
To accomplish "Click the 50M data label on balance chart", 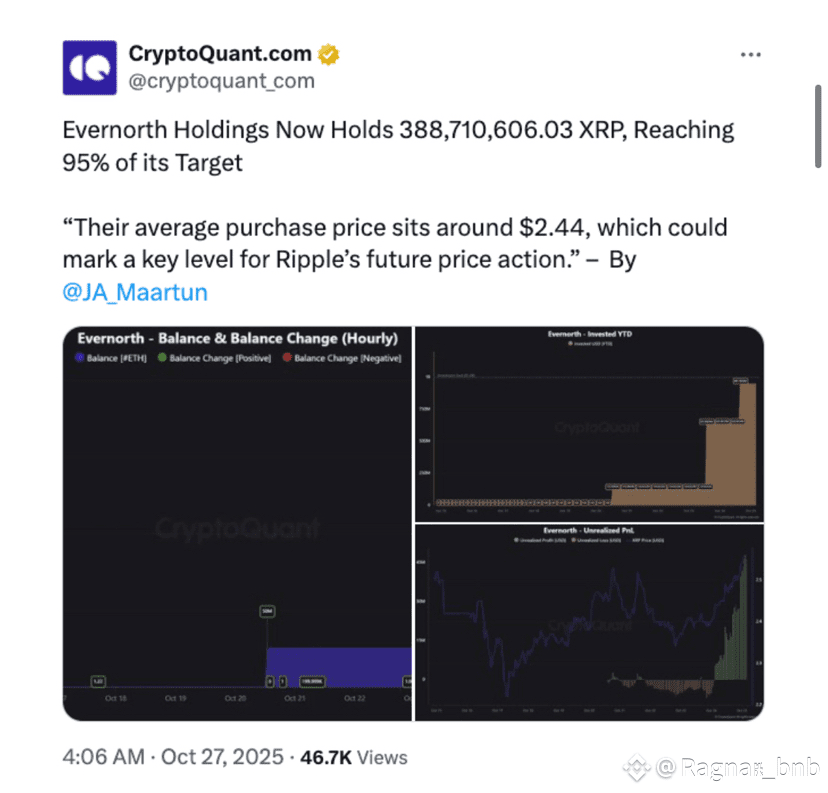I will [267, 611].
